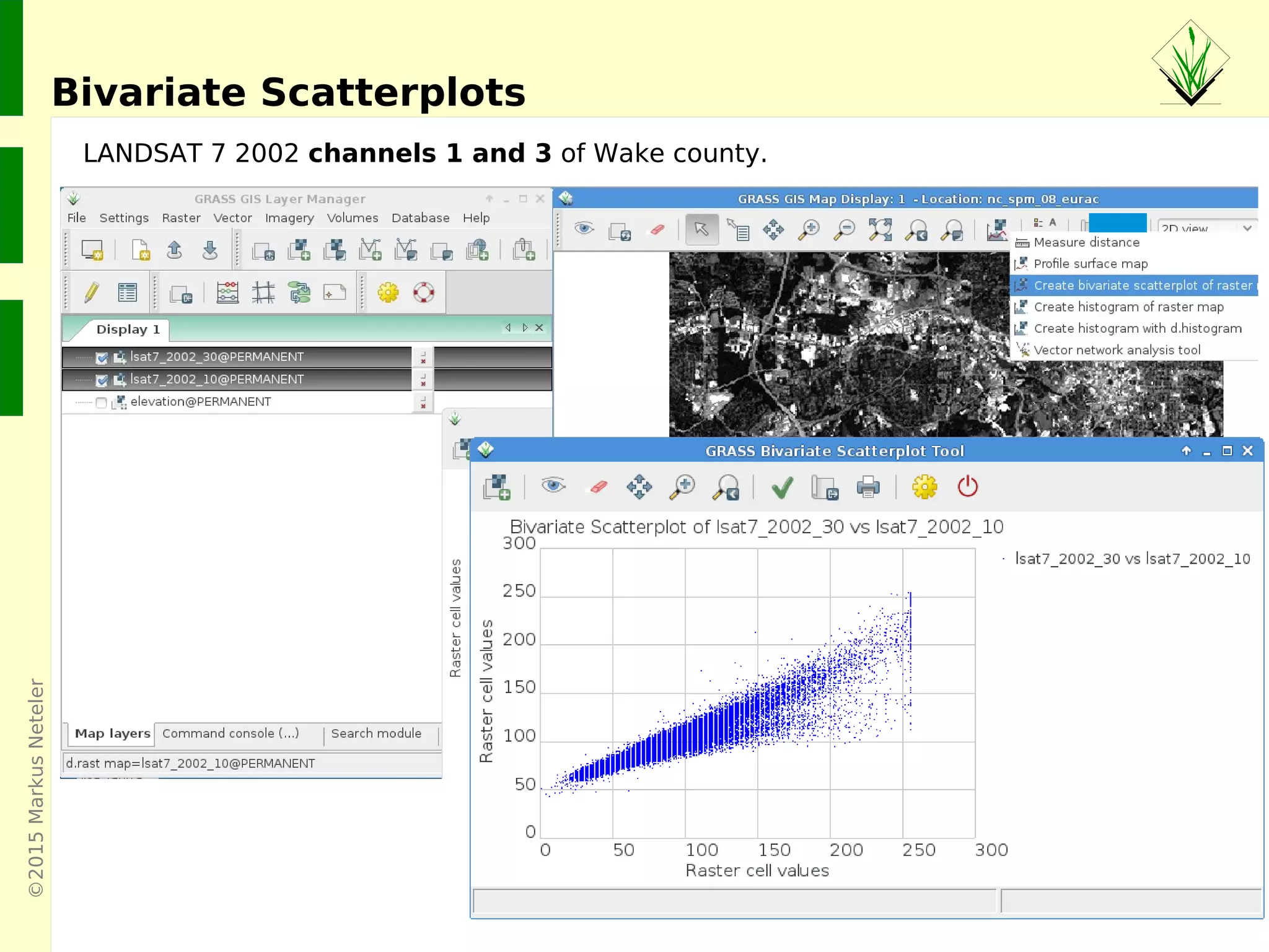Enable elevation@PERMANENT layer checkbox

pos(102,403)
